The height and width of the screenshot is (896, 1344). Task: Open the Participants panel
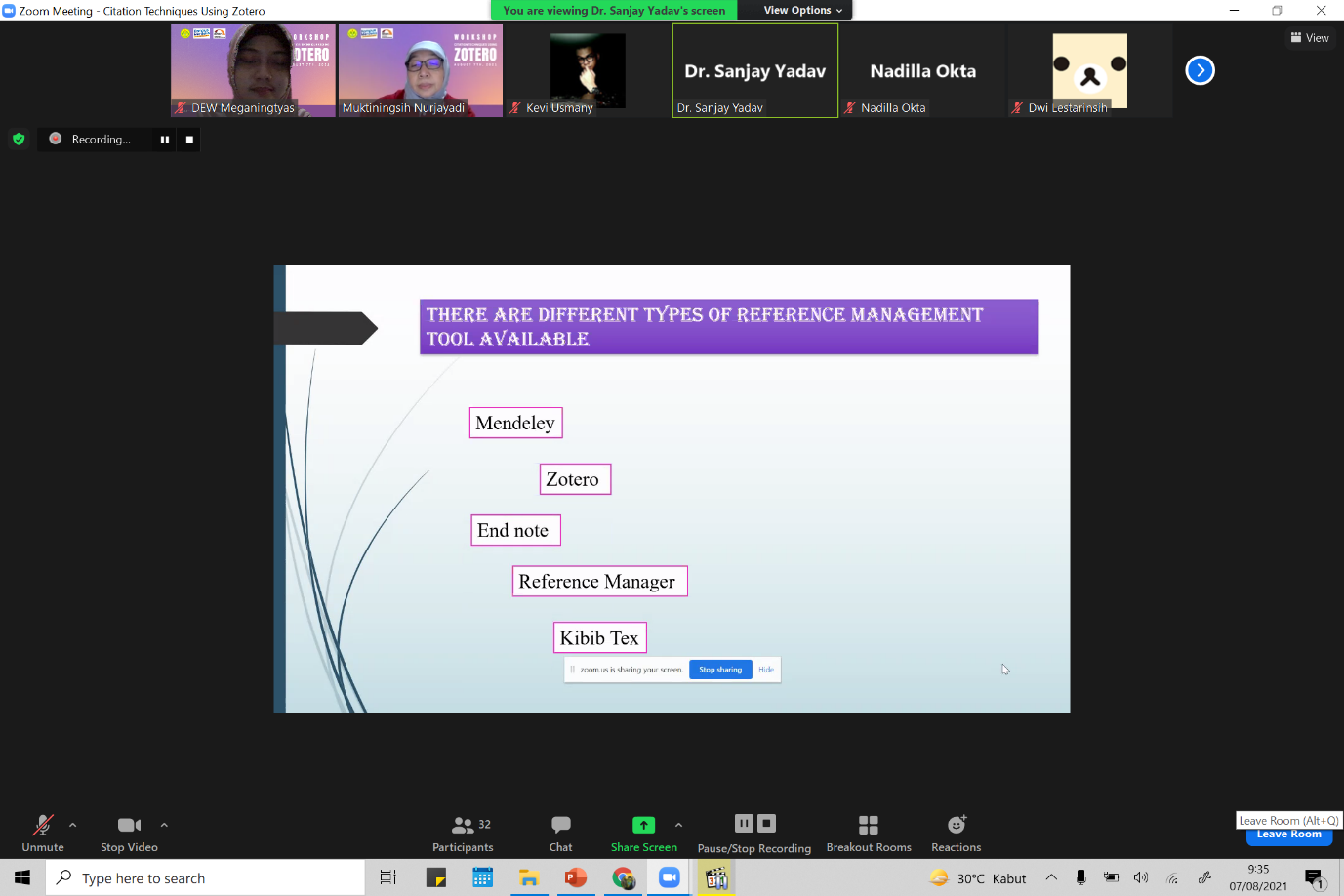463,833
